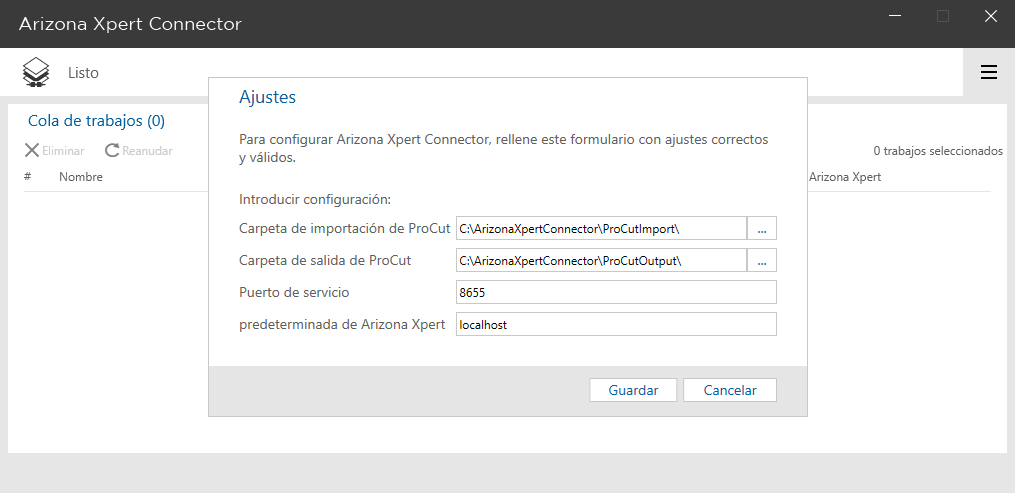Click the predeterminada de Arizona Xpert label

(342, 325)
